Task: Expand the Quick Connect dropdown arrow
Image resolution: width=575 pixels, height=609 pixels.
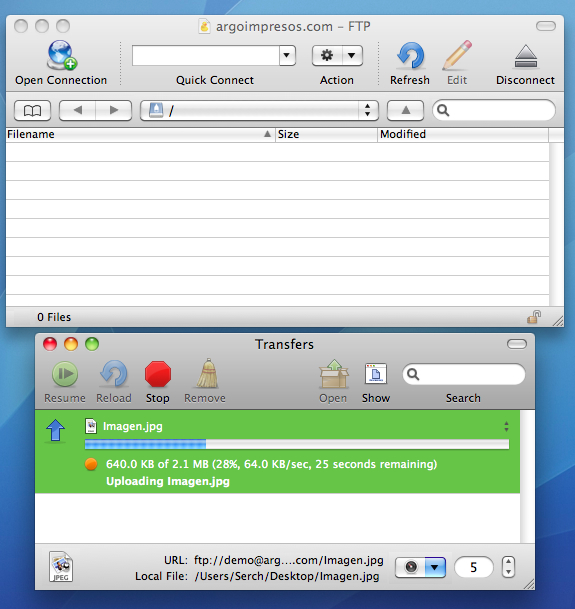Action: [x=287, y=56]
